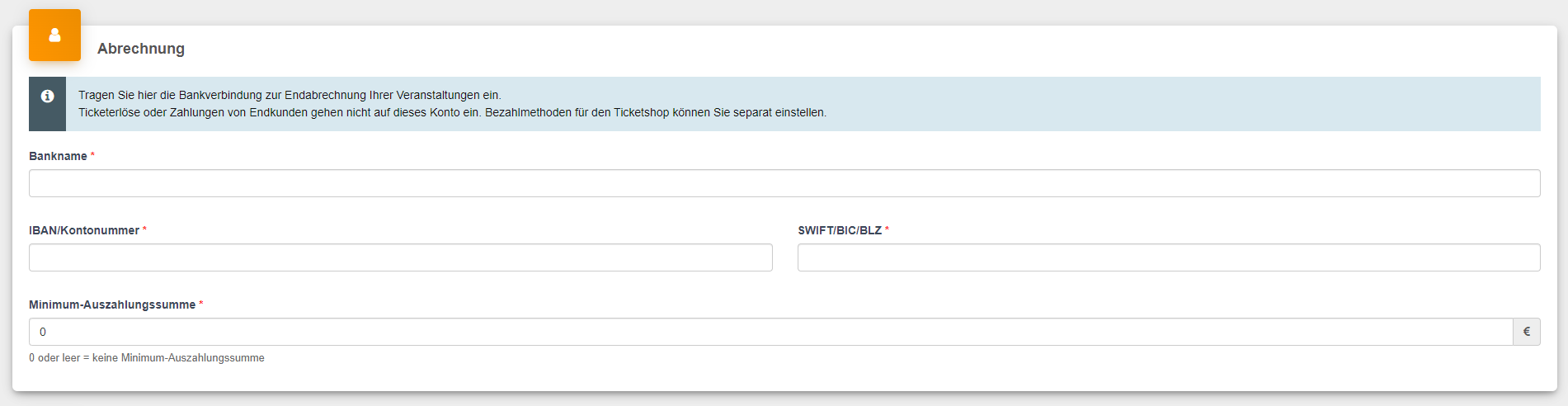Click the Bankname field label
Screen dimensions: 1568x406
[x=58, y=156]
